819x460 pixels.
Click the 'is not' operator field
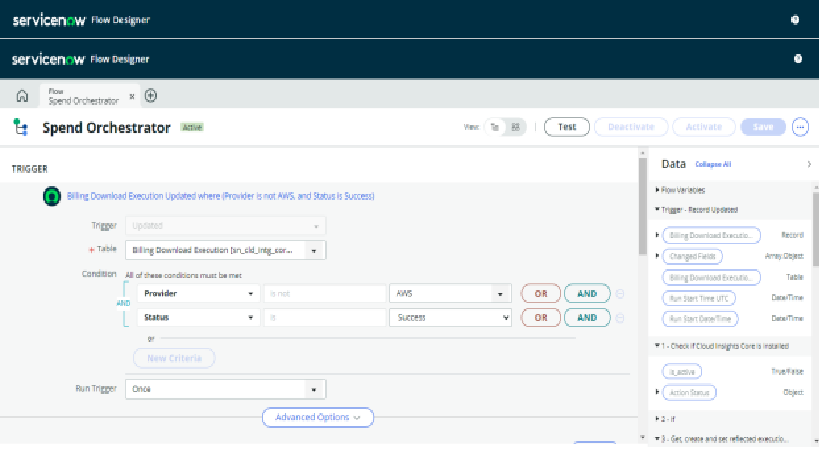[x=325, y=293]
